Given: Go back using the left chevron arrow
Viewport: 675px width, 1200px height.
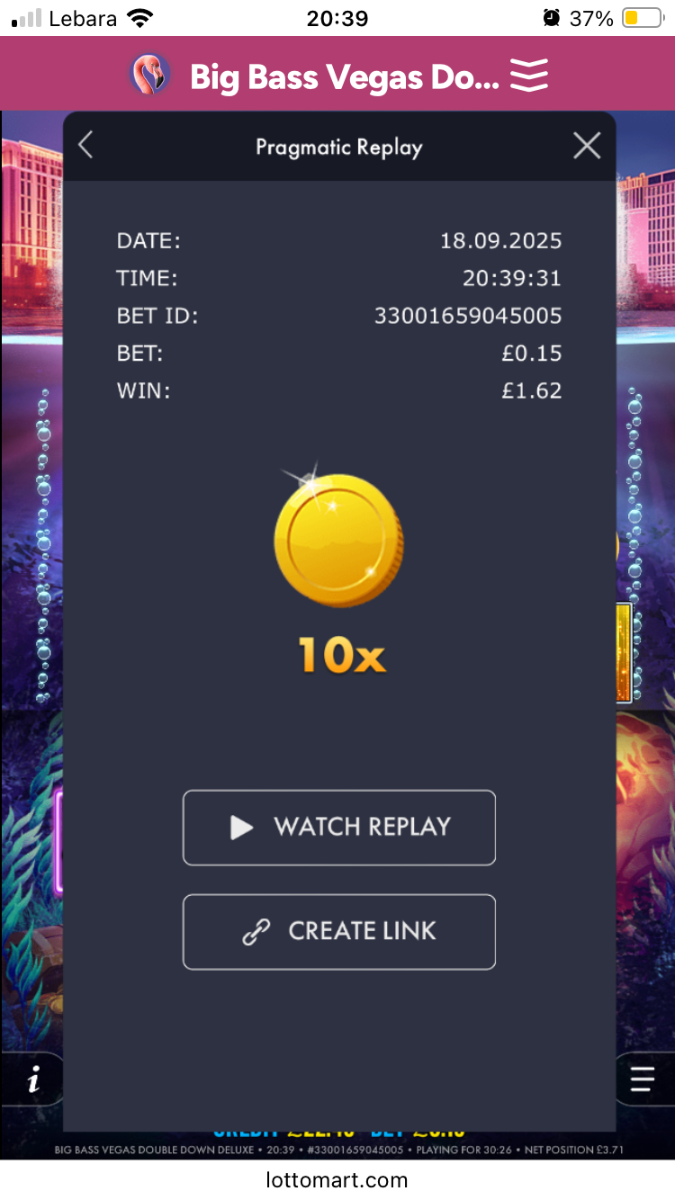Looking at the screenshot, I should (x=85, y=146).
